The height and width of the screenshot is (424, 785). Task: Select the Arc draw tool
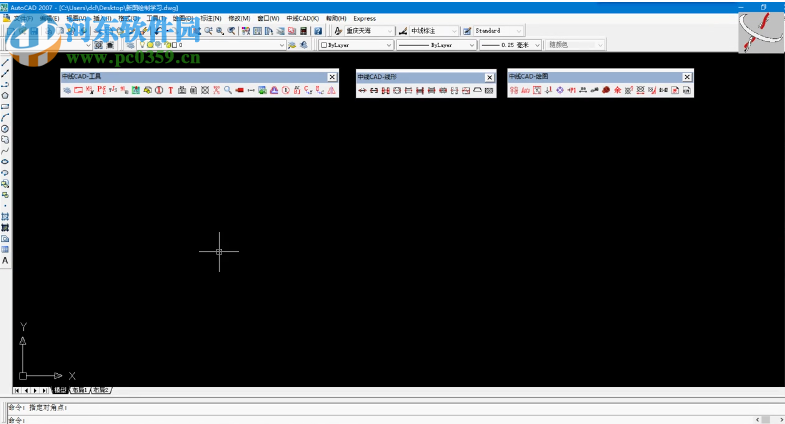coord(5,117)
